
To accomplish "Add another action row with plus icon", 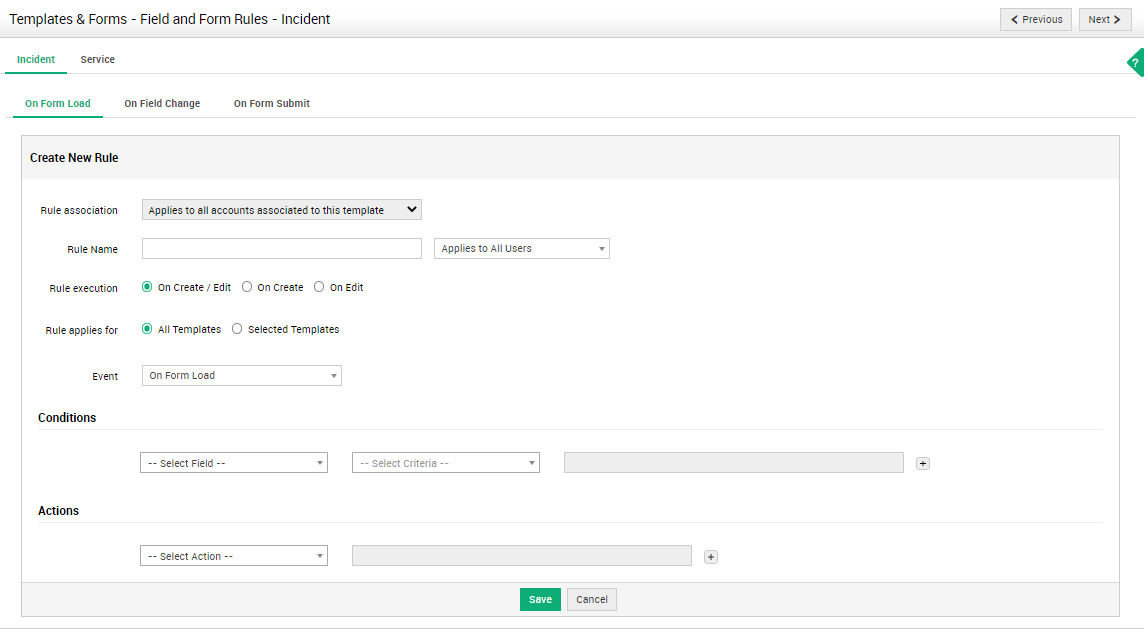I will (x=711, y=557).
